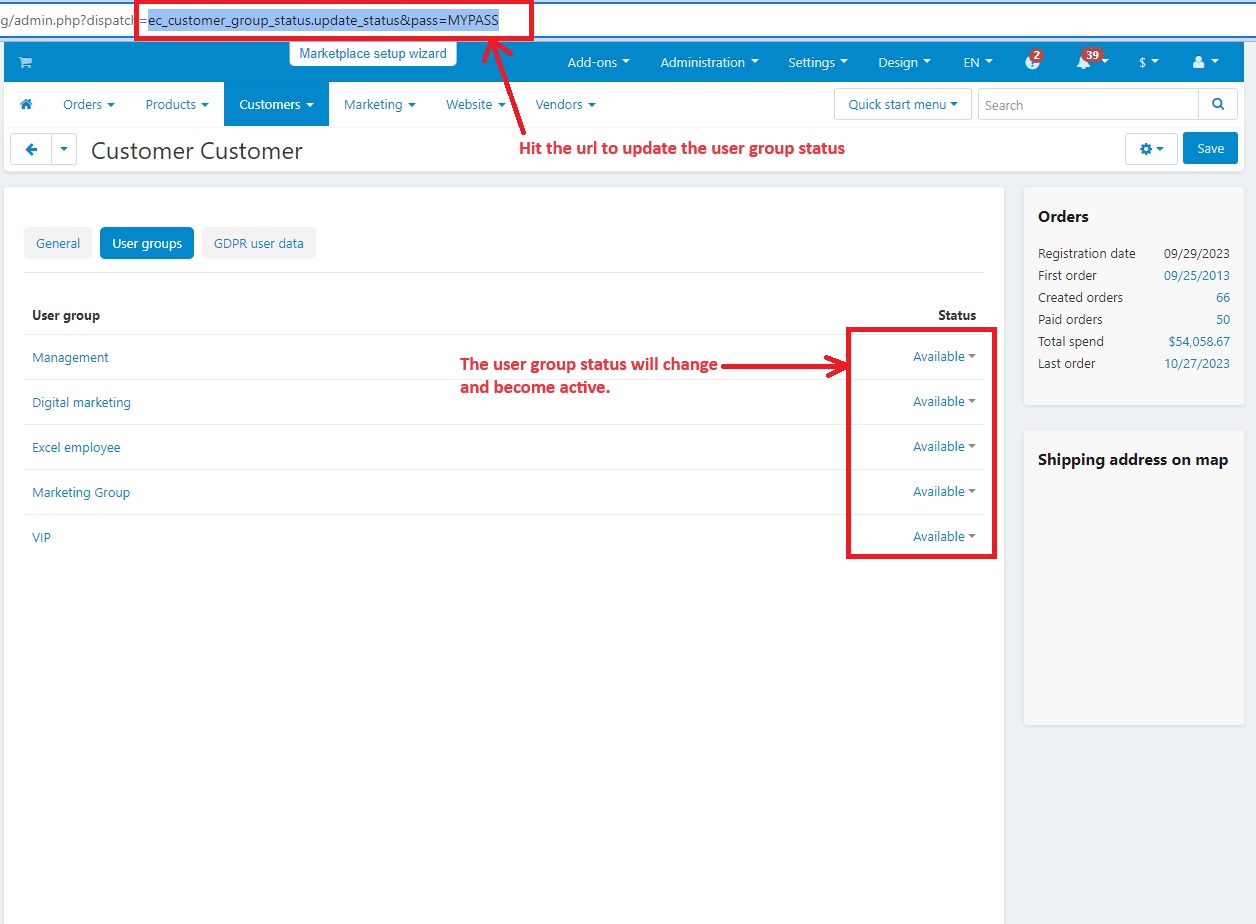
Task: Switch to the General tab
Action: (58, 243)
